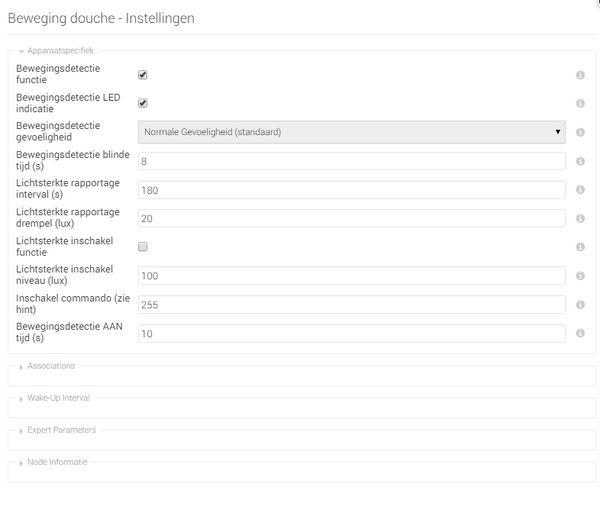The image size is (600, 506).
Task: Show info for rapportage drempel lux
Action: point(580,218)
